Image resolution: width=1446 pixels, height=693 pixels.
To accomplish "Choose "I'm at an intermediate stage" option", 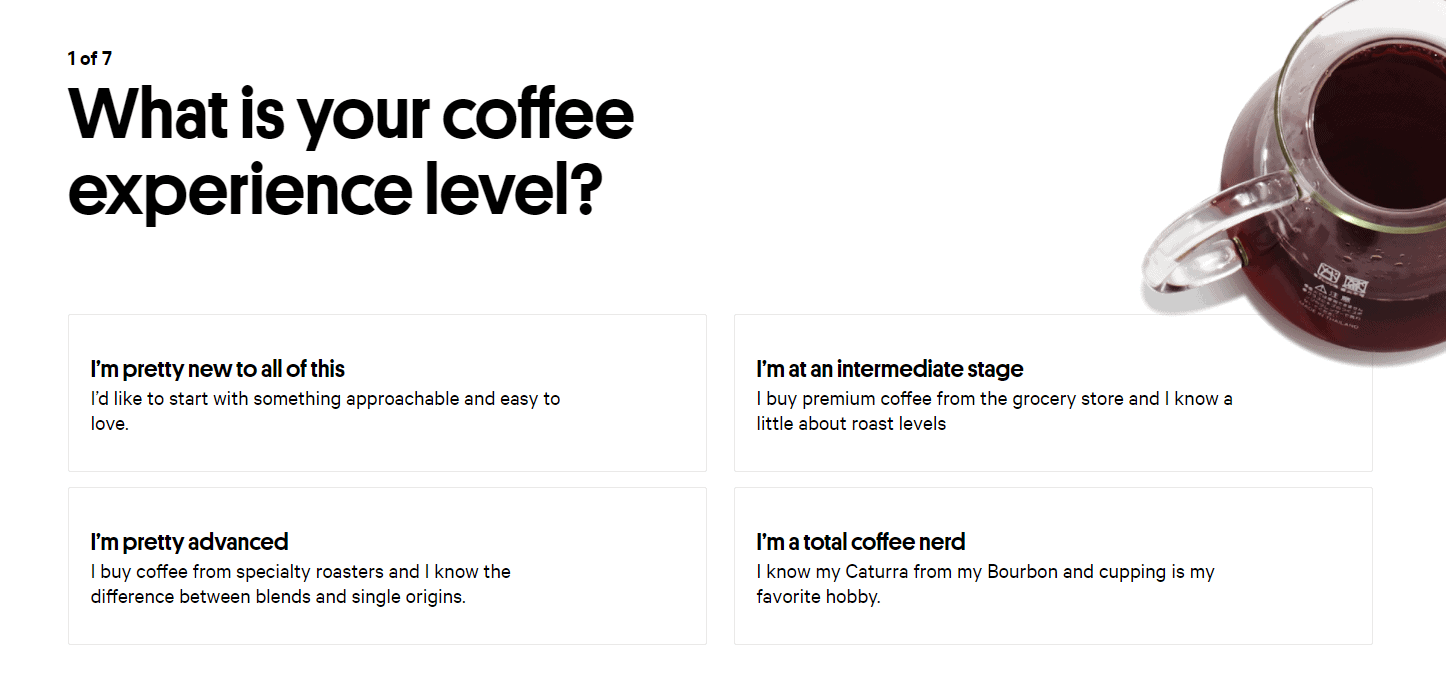I will pos(1052,392).
